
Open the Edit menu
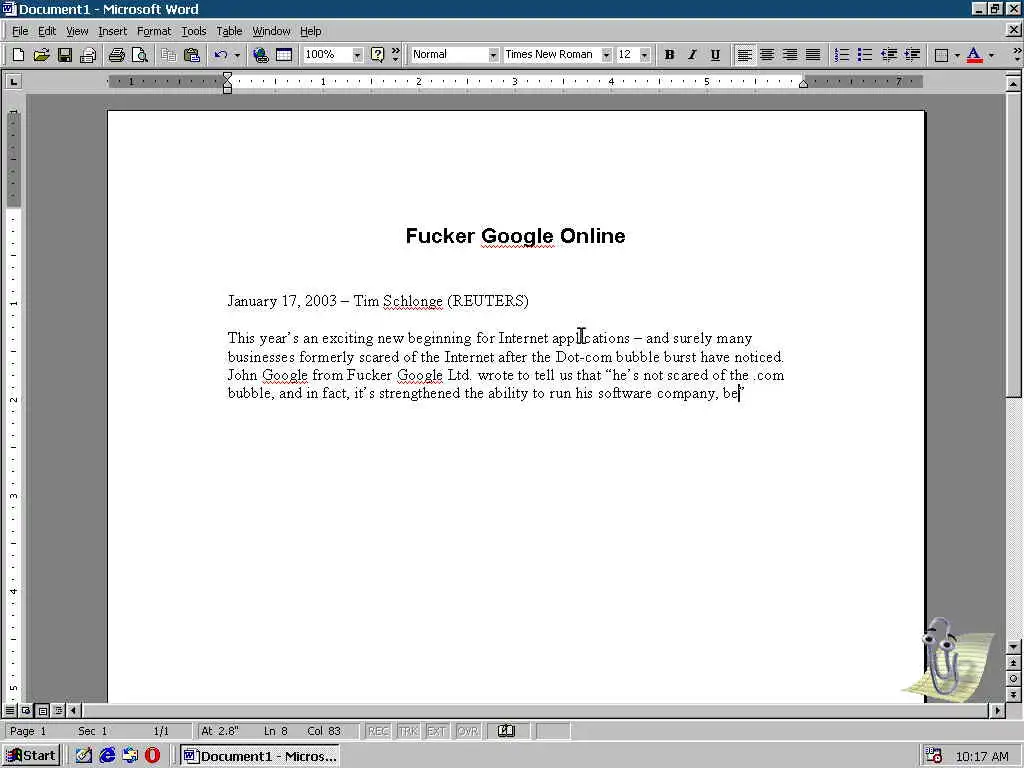pyautogui.click(x=47, y=31)
